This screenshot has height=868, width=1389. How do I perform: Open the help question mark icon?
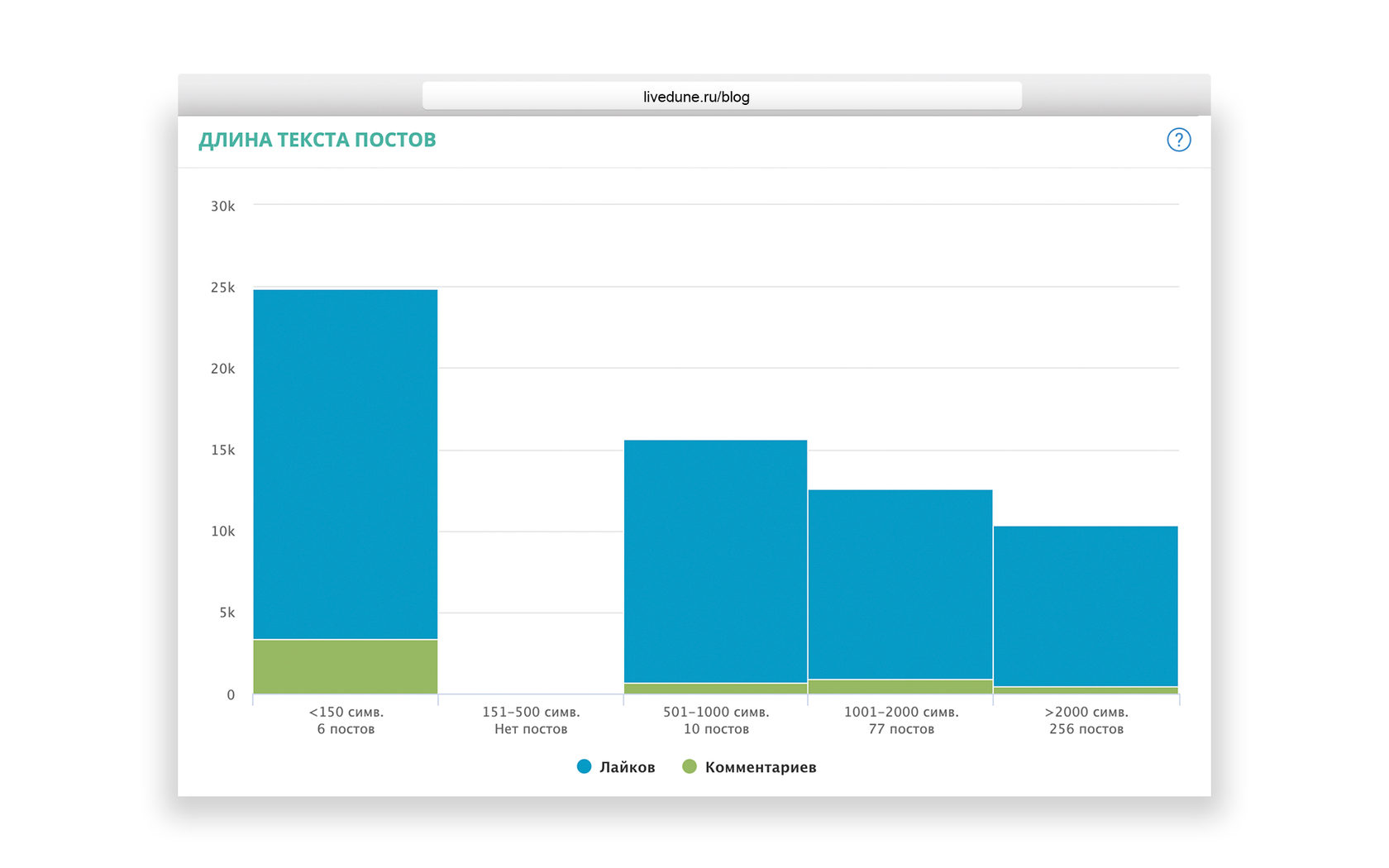1178,140
